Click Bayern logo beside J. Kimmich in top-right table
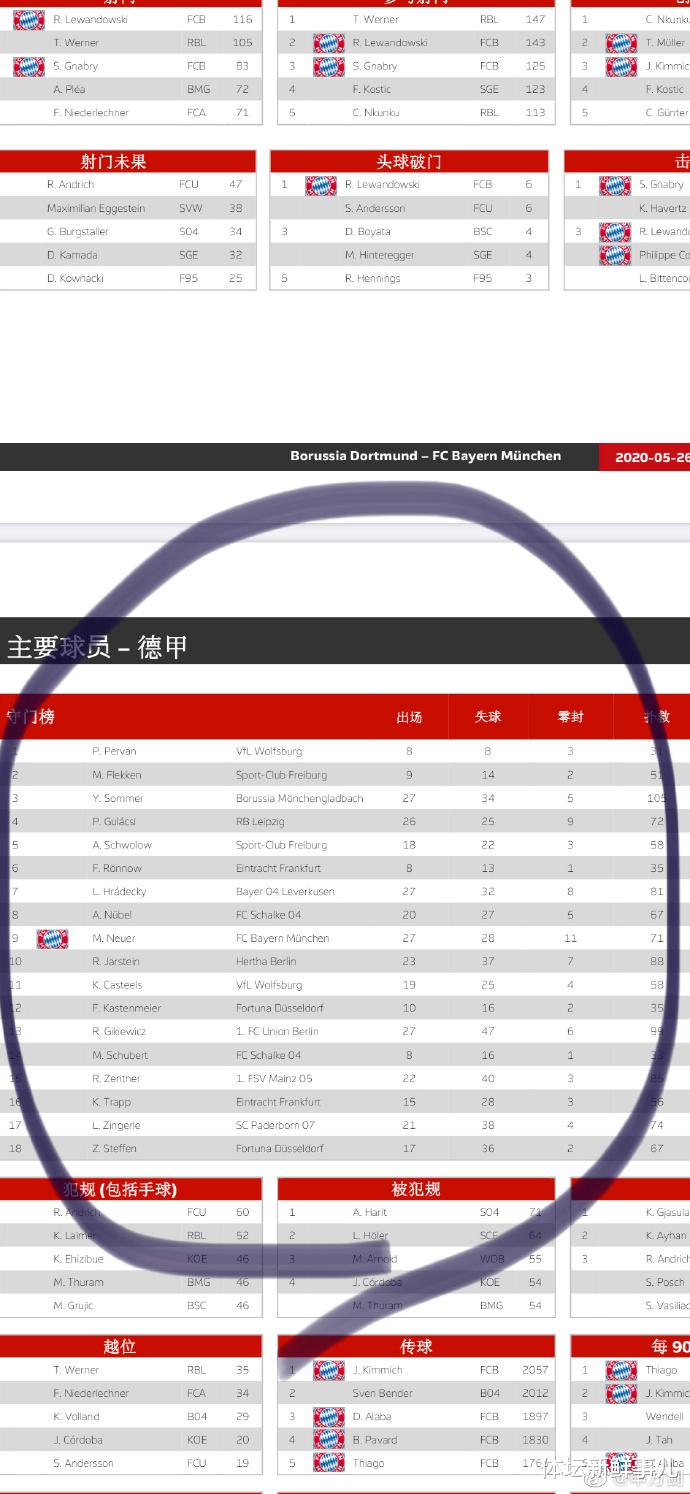The height and width of the screenshot is (1494, 690). 621,66
